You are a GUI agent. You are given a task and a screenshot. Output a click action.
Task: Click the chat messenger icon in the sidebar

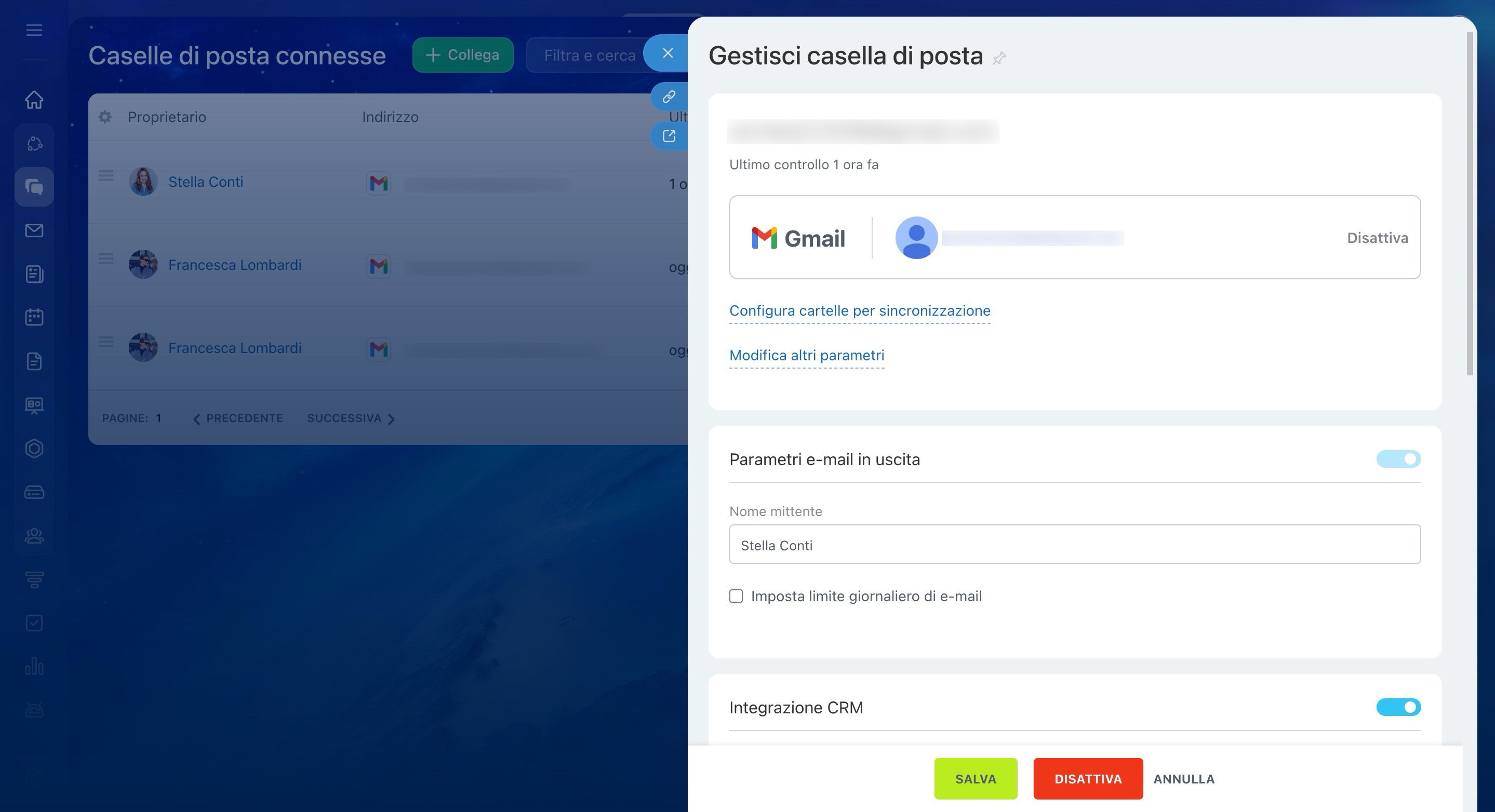[x=34, y=187]
